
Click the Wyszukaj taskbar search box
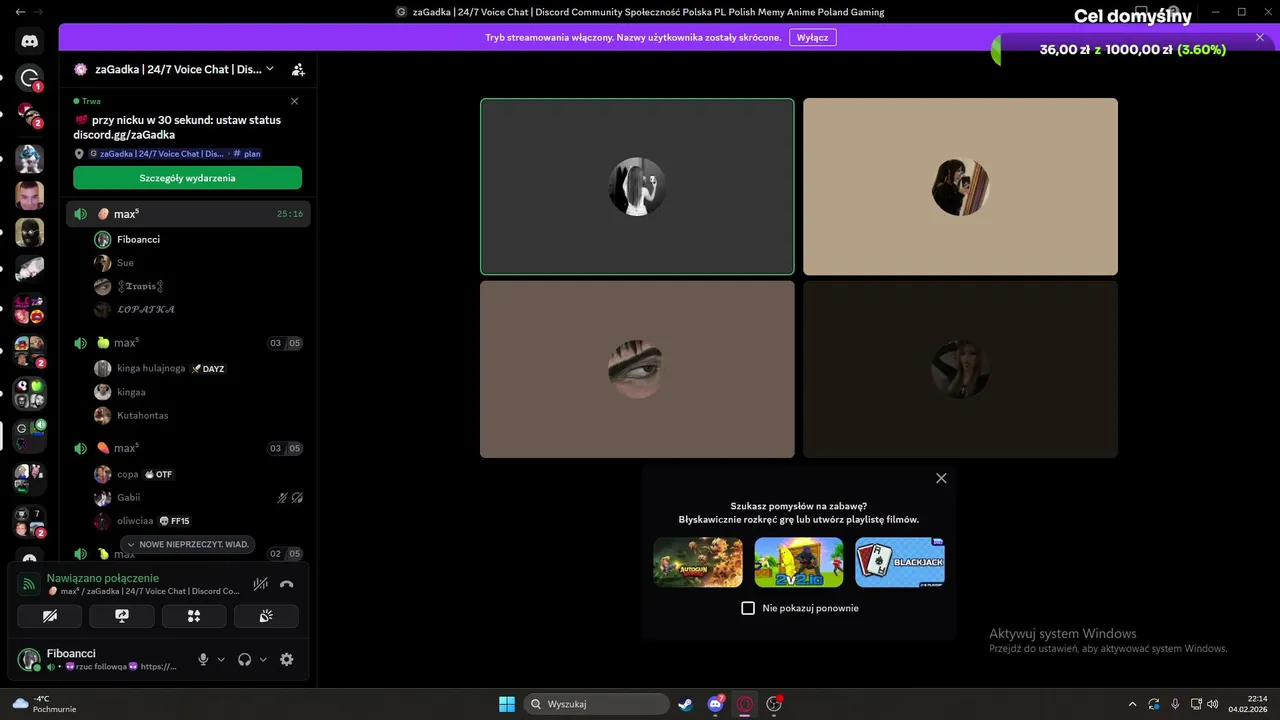point(597,704)
